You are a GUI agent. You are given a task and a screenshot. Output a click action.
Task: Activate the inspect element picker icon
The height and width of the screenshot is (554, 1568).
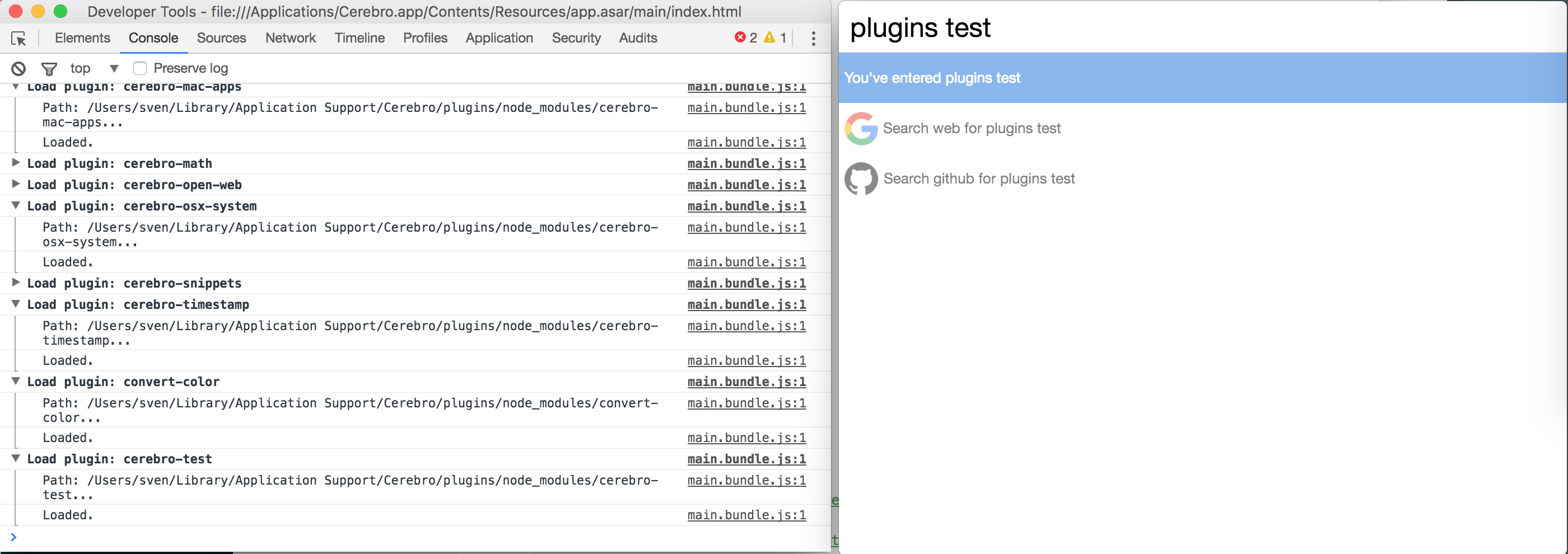click(19, 38)
